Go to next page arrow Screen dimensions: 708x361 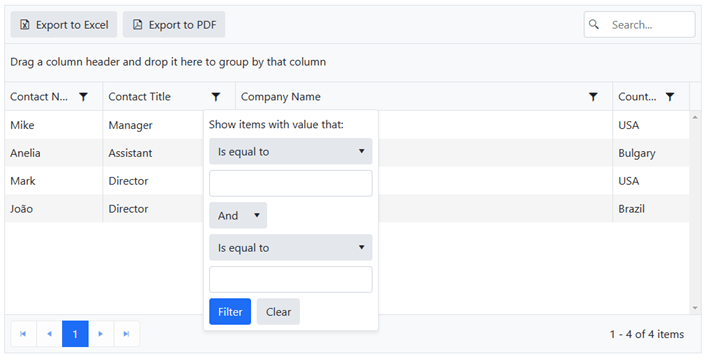(x=101, y=334)
